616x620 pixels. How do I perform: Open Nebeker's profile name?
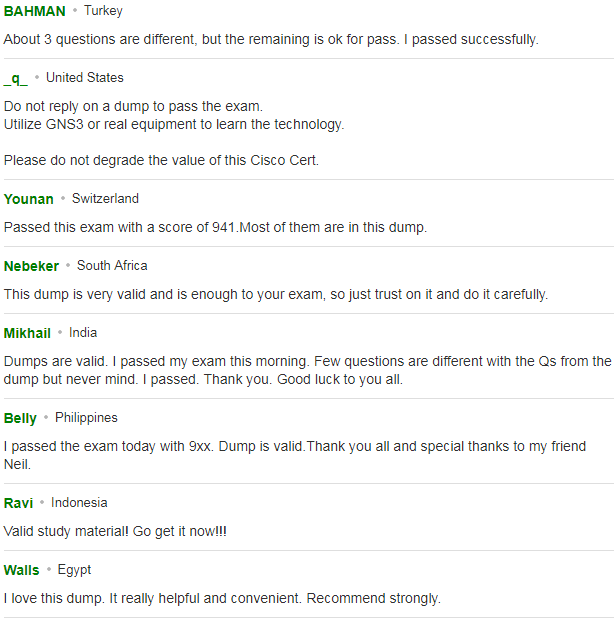click(31, 266)
